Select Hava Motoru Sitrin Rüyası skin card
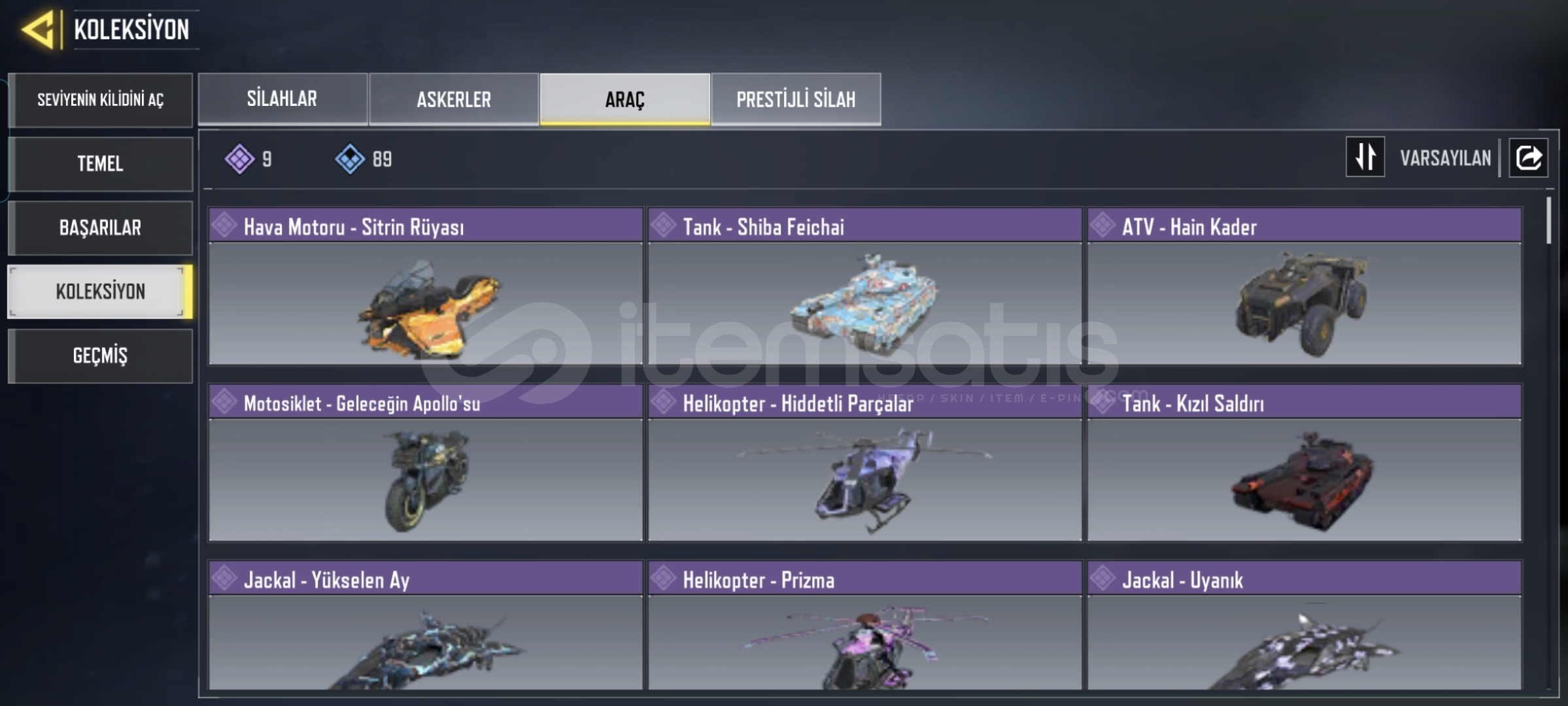Screen dimensions: 1568x706 click(426, 286)
